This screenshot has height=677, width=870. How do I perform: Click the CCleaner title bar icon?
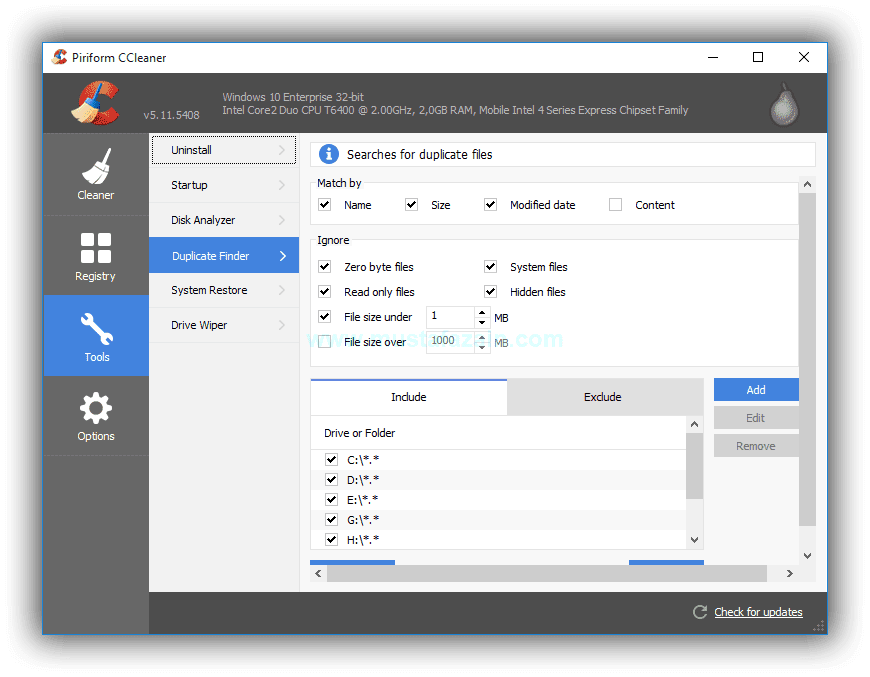point(59,57)
